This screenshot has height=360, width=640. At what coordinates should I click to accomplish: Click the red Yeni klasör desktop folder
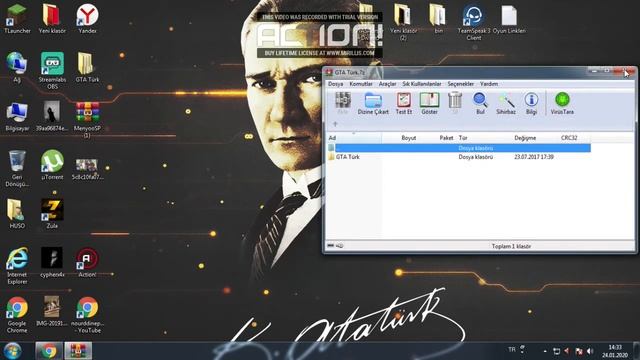click(x=52, y=19)
